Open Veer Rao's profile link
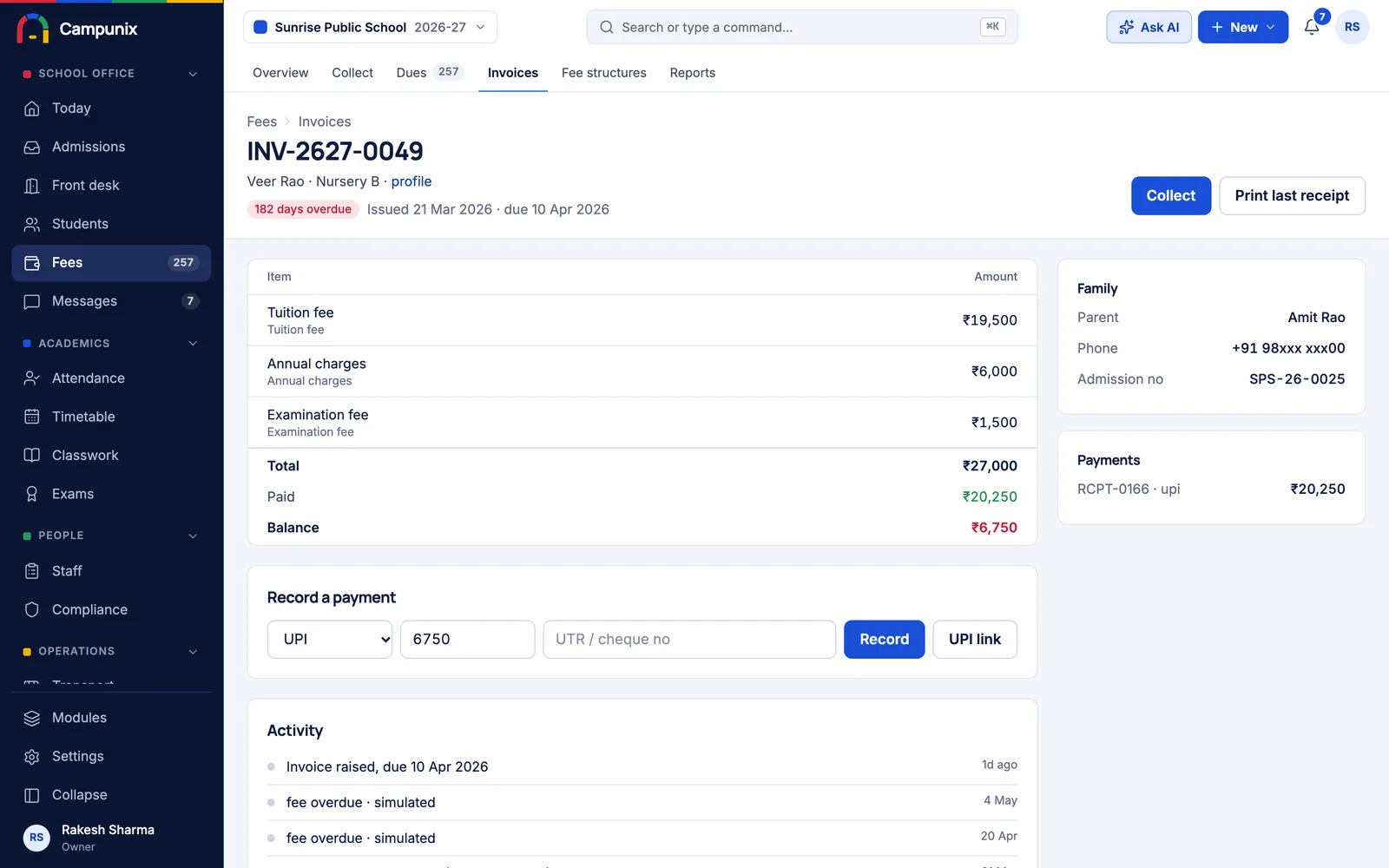 411,181
